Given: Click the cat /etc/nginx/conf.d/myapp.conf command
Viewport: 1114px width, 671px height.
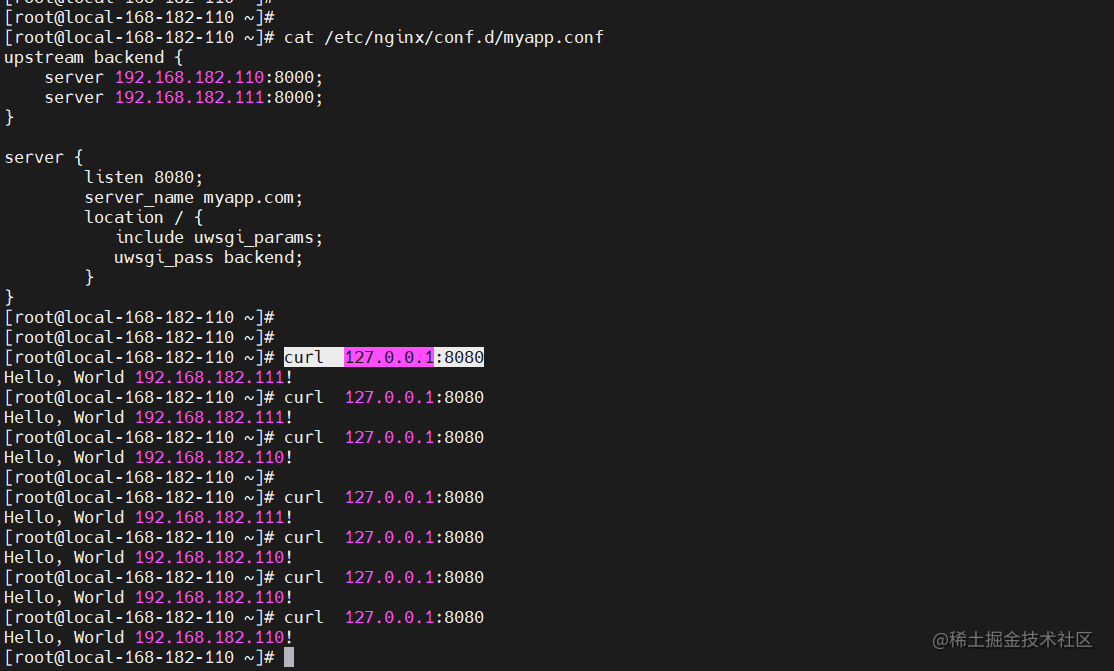Looking at the screenshot, I should coord(441,37).
